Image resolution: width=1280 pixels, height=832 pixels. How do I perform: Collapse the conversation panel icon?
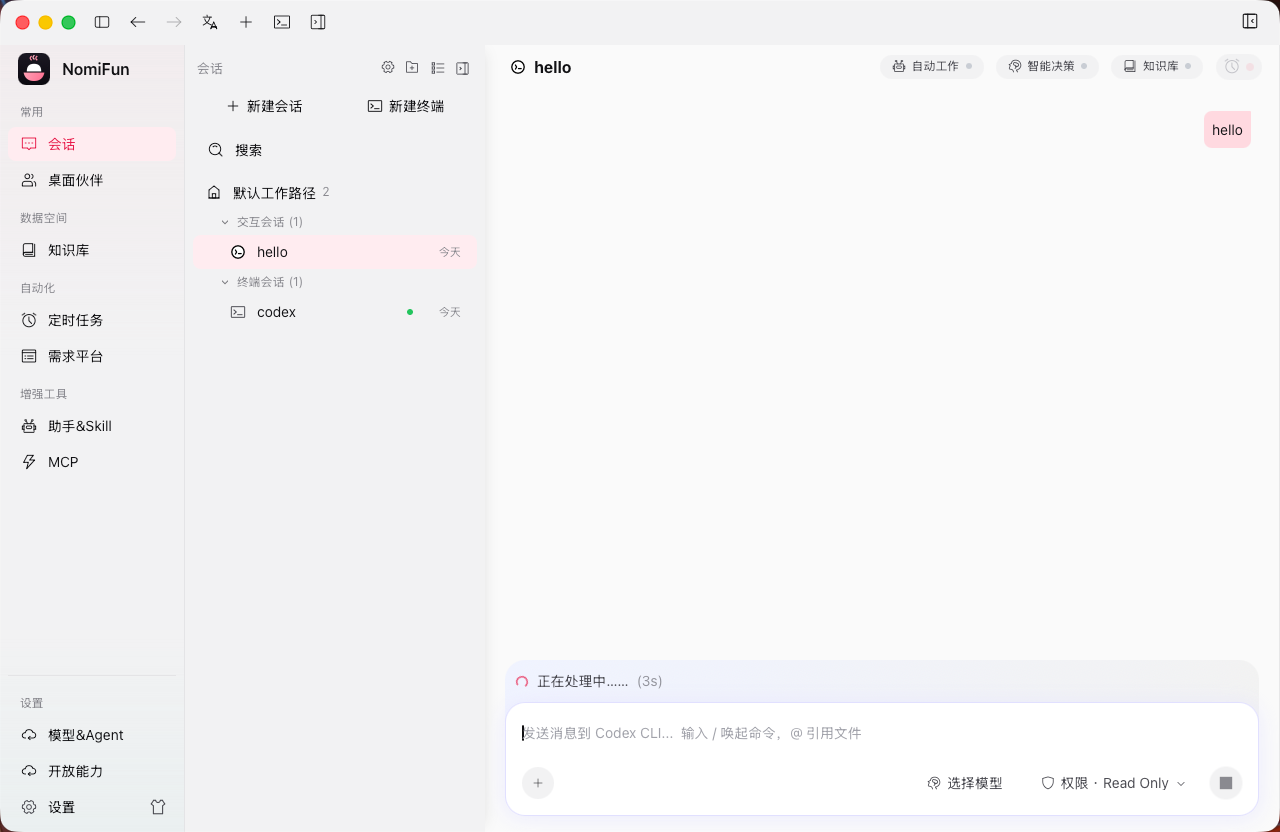pyautogui.click(x=462, y=68)
